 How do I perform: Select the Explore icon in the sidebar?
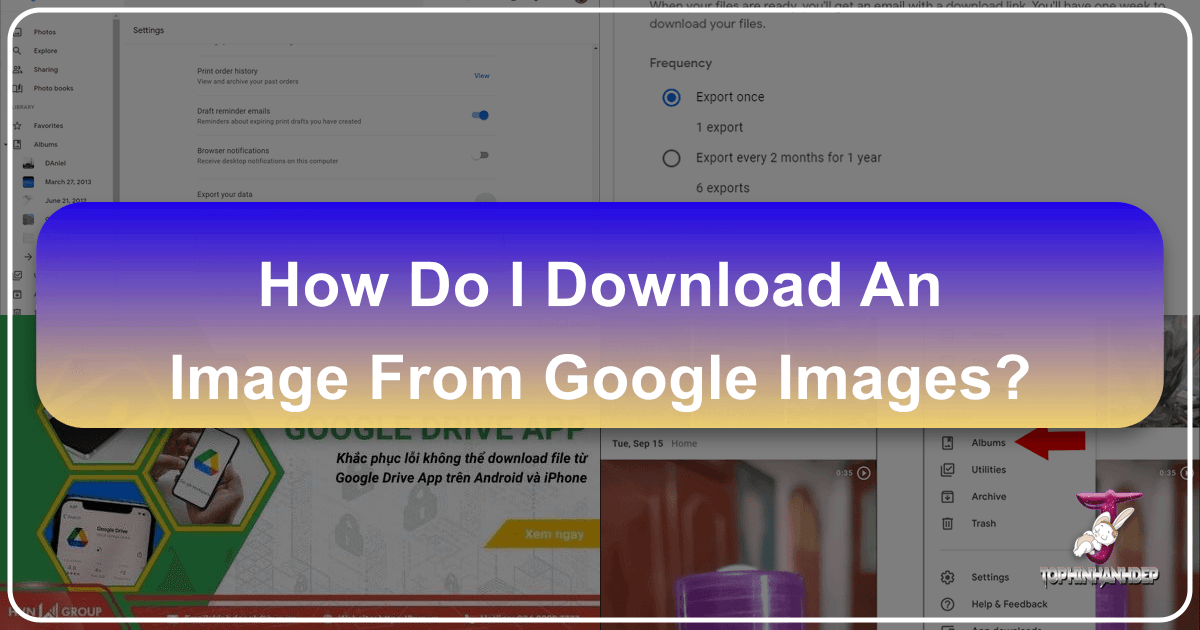tap(16, 50)
